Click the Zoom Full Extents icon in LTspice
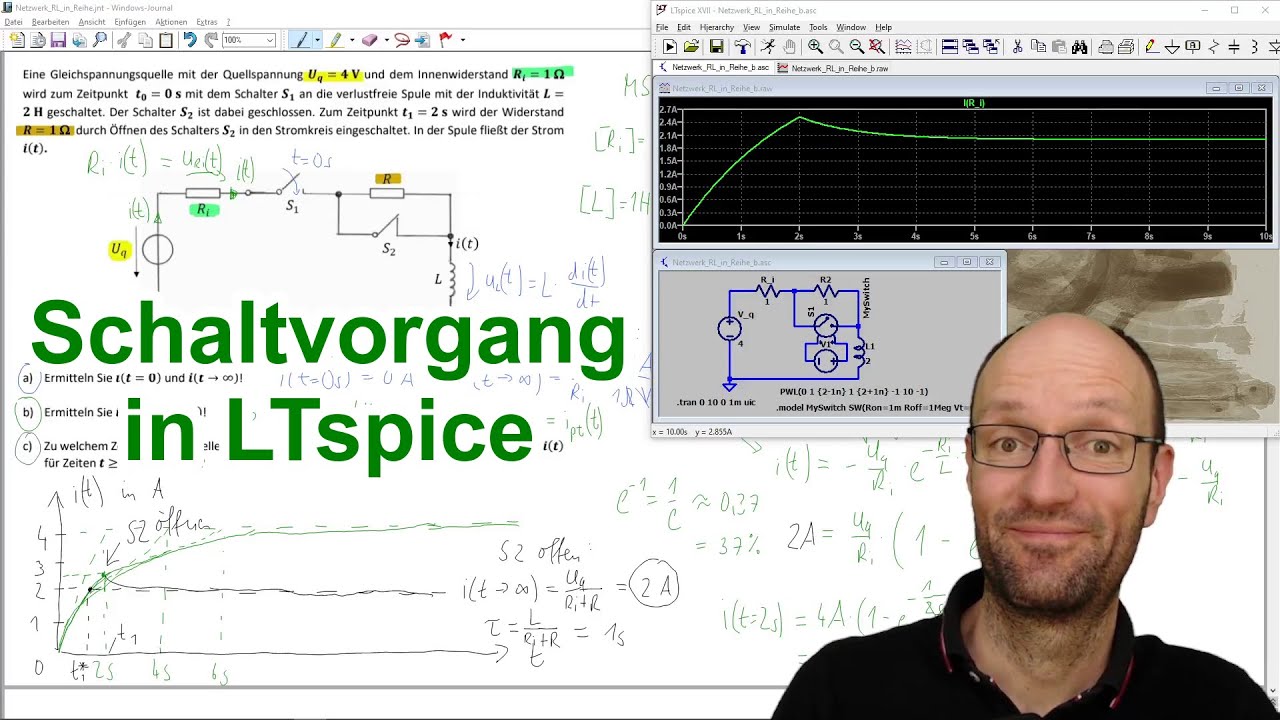The width and height of the screenshot is (1280, 720). coord(876,47)
